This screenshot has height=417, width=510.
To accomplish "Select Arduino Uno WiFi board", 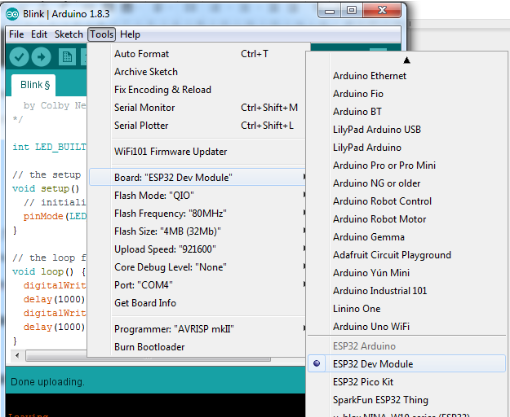I will point(406,327).
